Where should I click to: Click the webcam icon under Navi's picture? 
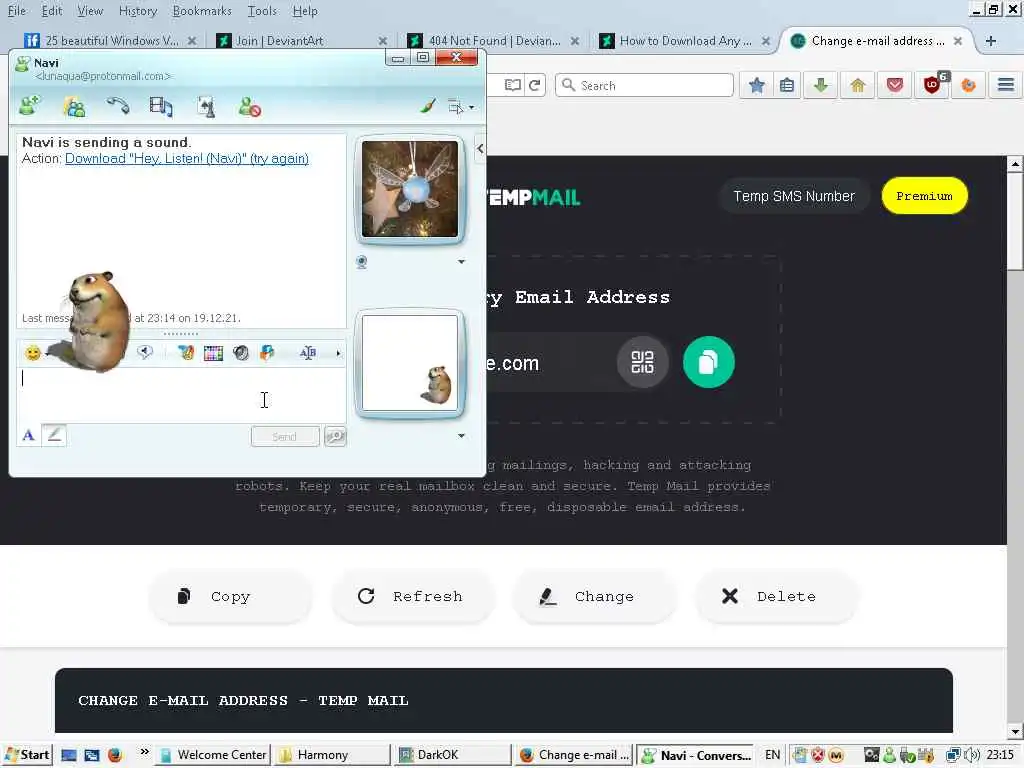(x=362, y=262)
